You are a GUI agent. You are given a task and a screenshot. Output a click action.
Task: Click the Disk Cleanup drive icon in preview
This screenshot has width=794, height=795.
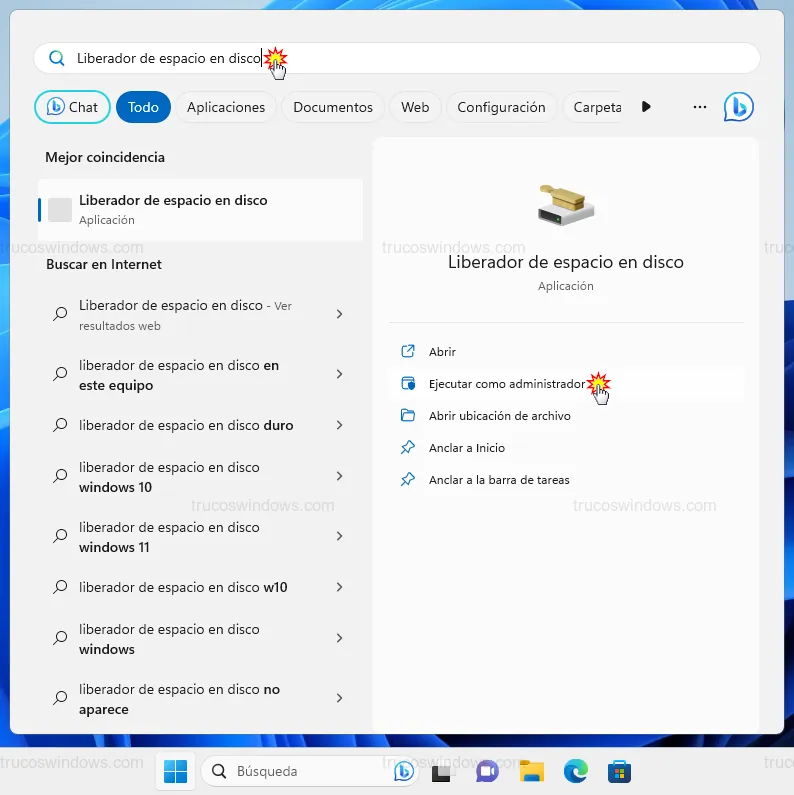(565, 205)
